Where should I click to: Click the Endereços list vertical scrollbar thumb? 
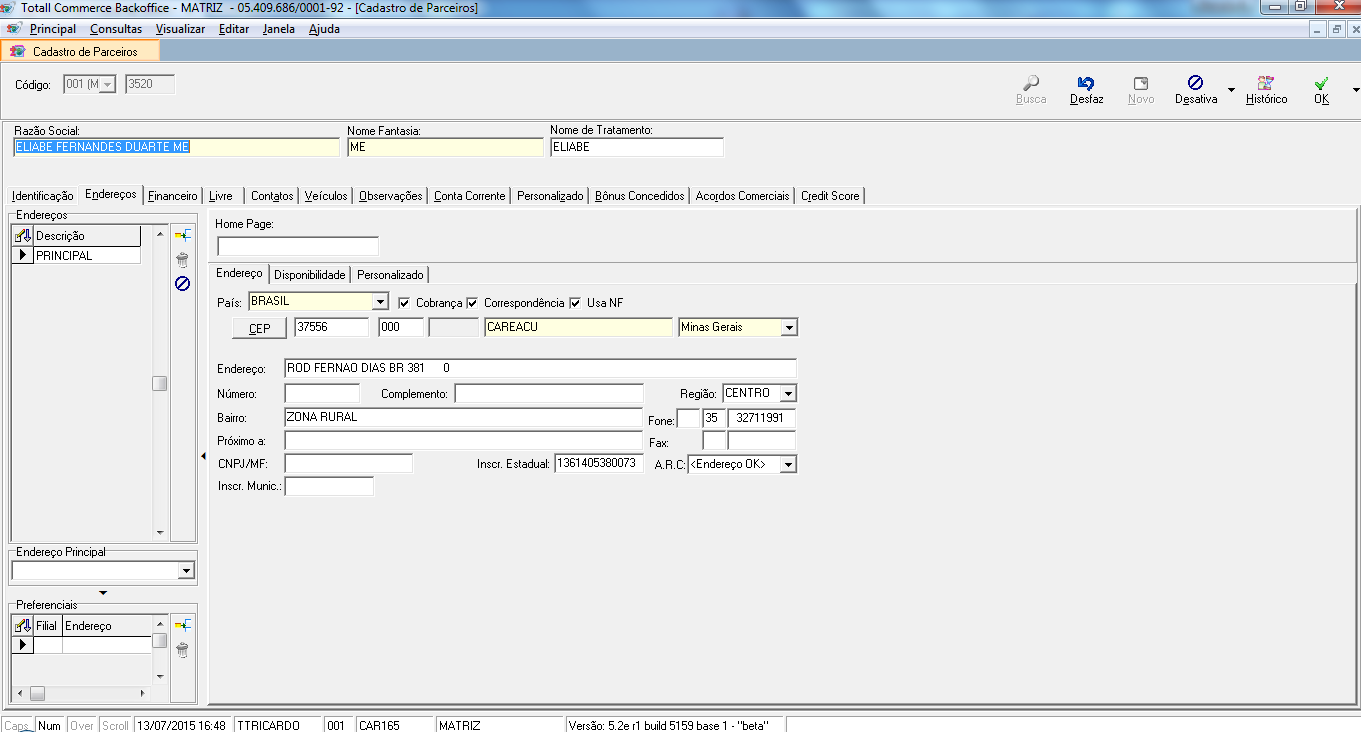click(x=160, y=384)
